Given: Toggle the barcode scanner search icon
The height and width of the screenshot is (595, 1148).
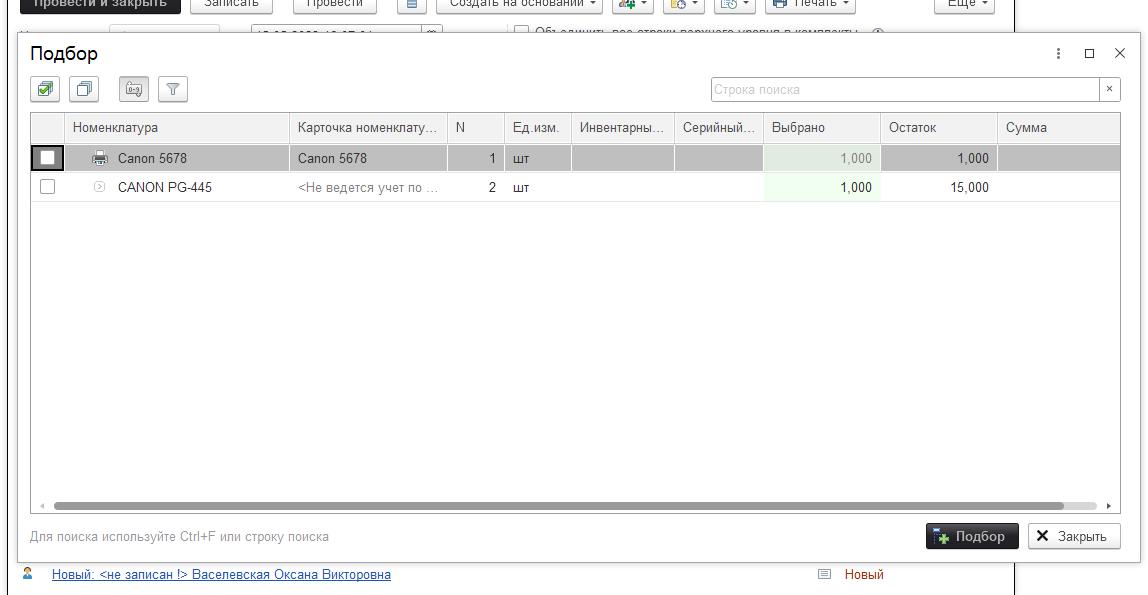Looking at the screenshot, I should coord(133,89).
